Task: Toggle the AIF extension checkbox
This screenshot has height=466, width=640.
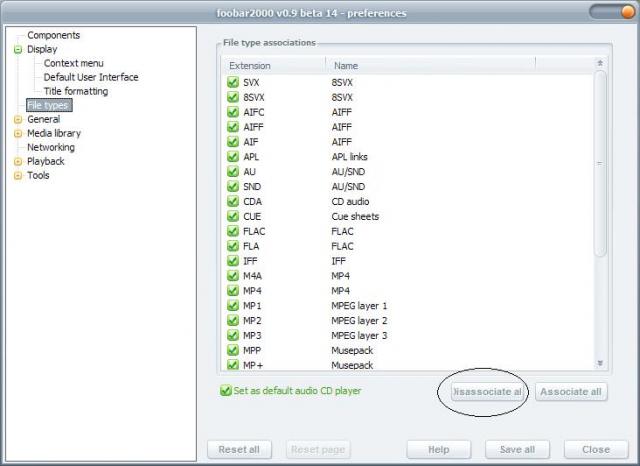Action: pos(233,142)
